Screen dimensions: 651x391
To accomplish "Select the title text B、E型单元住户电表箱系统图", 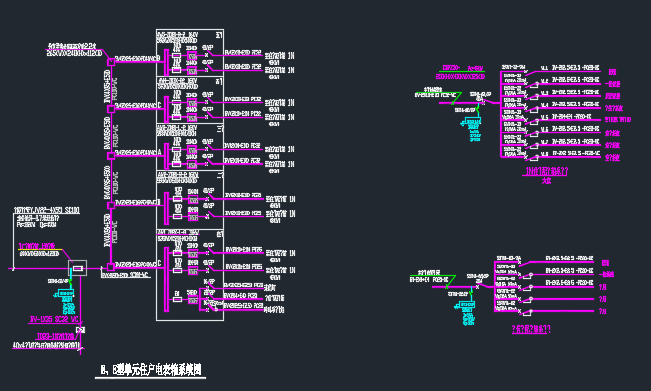I will (x=151, y=369).
